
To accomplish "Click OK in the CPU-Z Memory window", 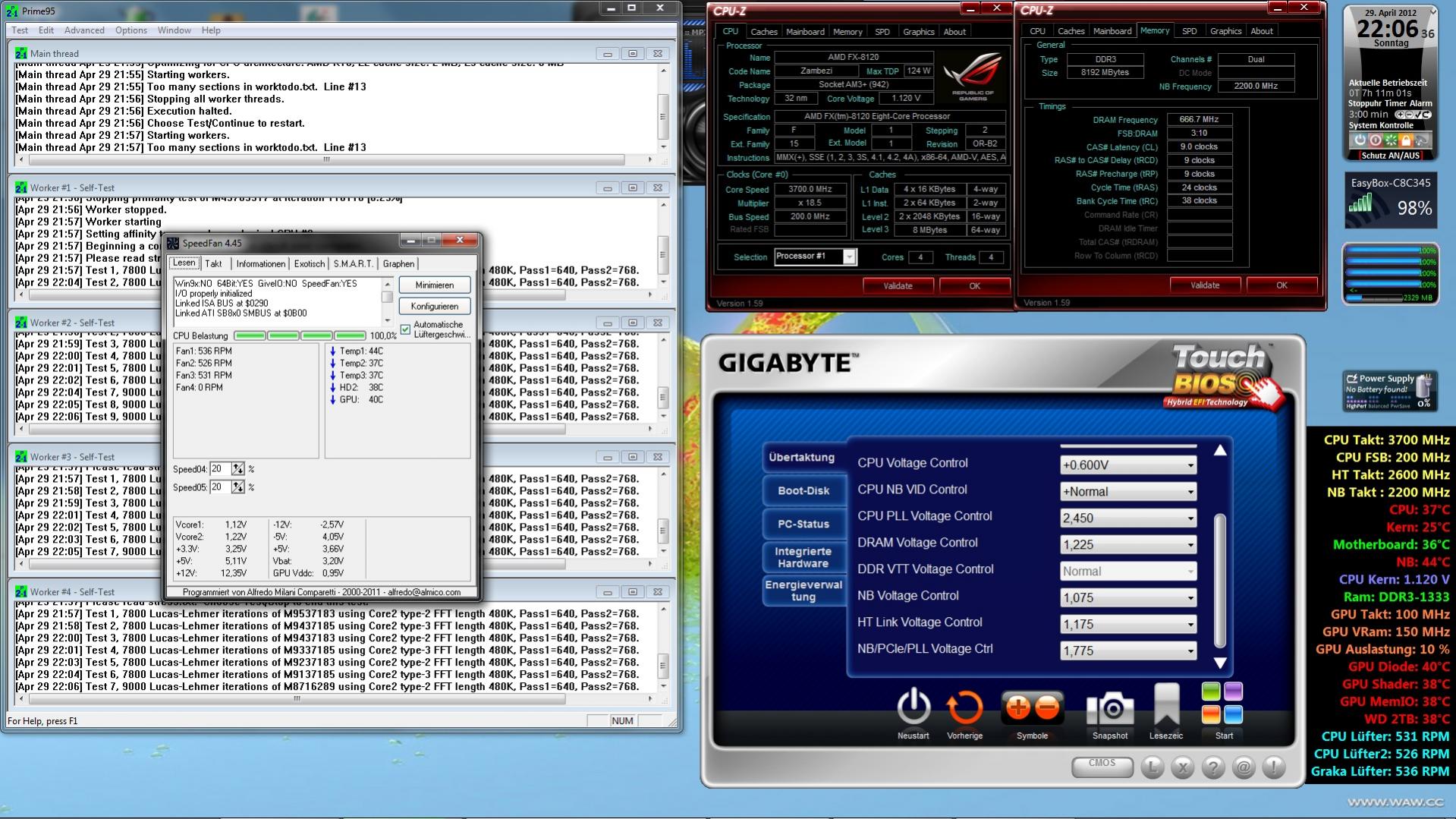I will click(x=1281, y=285).
